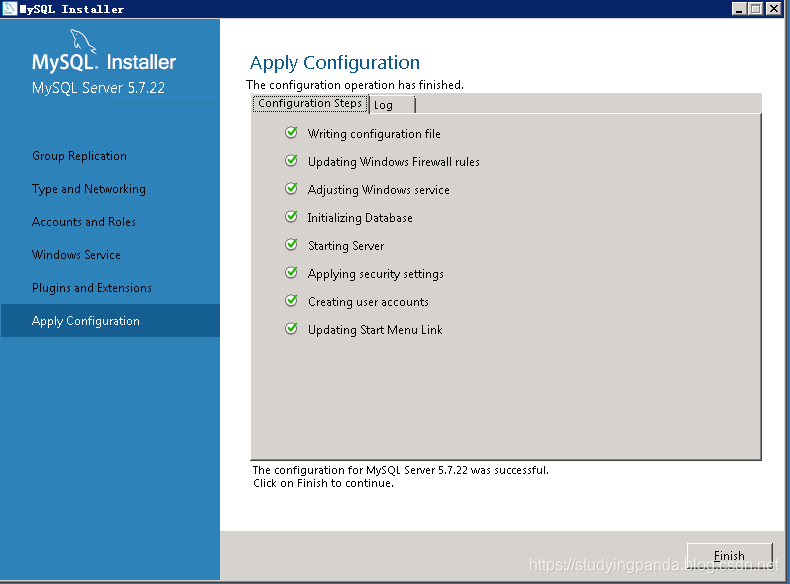This screenshot has height=584, width=790.
Task: Select Accounts and Roles in sidebar
Action: [84, 222]
